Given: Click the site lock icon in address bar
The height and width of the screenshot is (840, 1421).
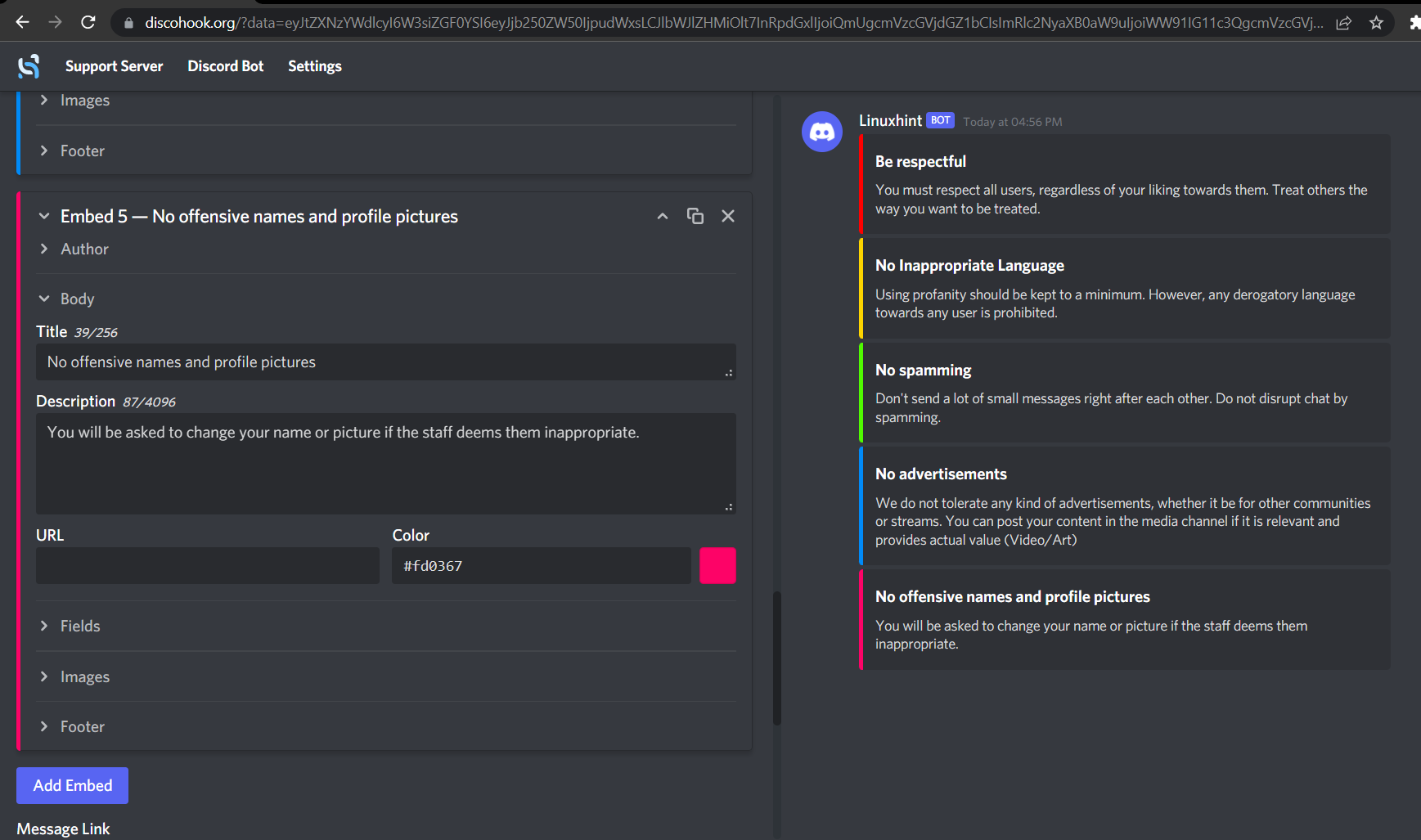Looking at the screenshot, I should [x=128, y=23].
